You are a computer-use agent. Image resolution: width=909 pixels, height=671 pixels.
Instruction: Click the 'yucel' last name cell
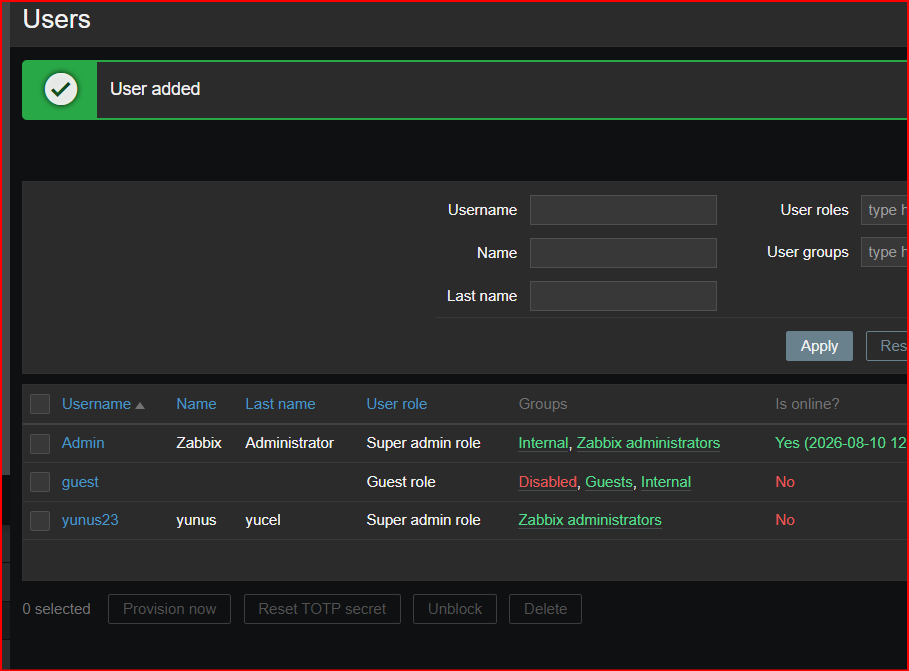[263, 520]
